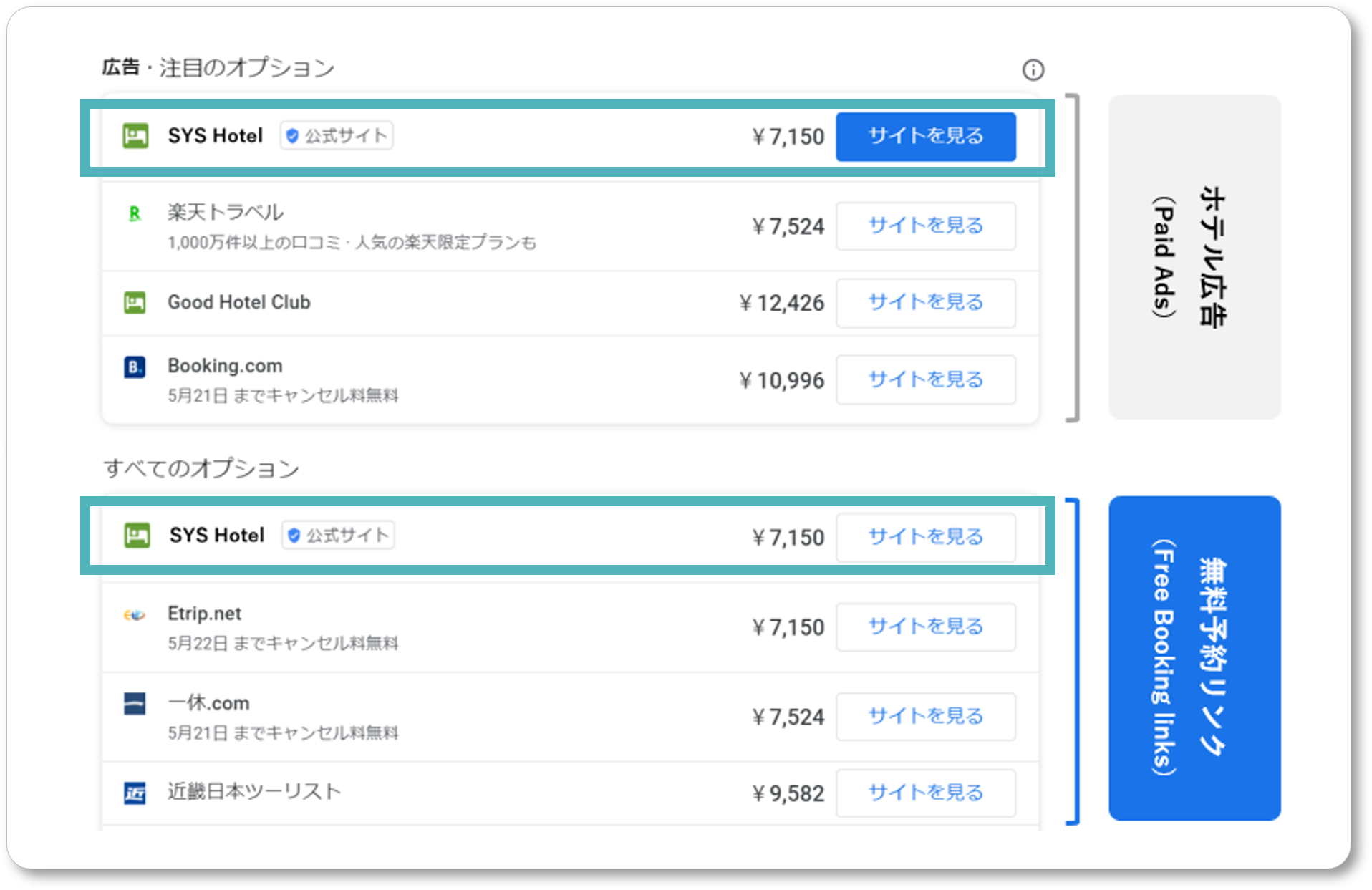Open the blue サイトを見る button for SYS Hotel ad
This screenshot has height=890, width=1372.
[x=926, y=136]
